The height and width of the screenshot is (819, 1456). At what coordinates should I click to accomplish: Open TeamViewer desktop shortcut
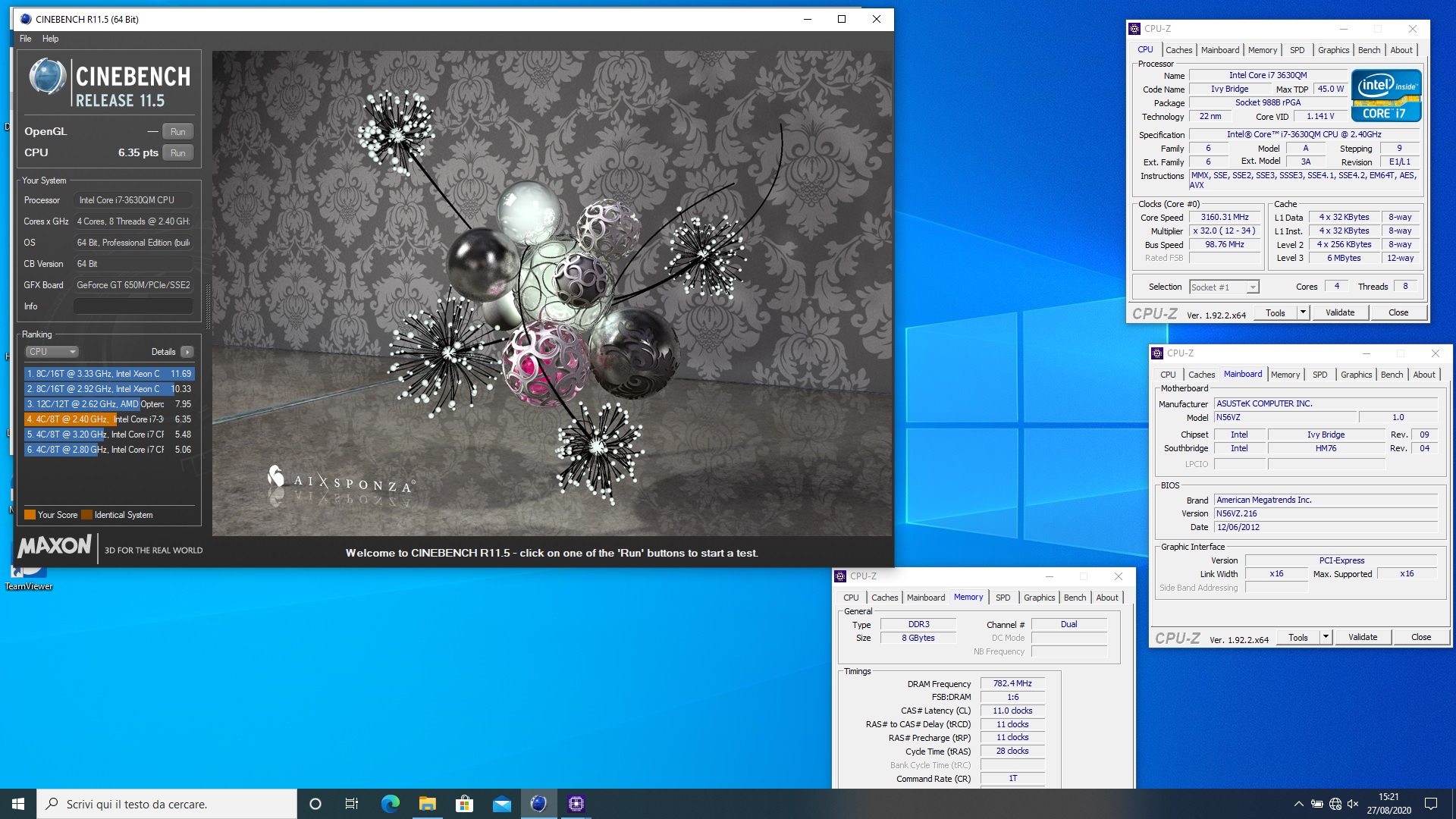point(29,576)
